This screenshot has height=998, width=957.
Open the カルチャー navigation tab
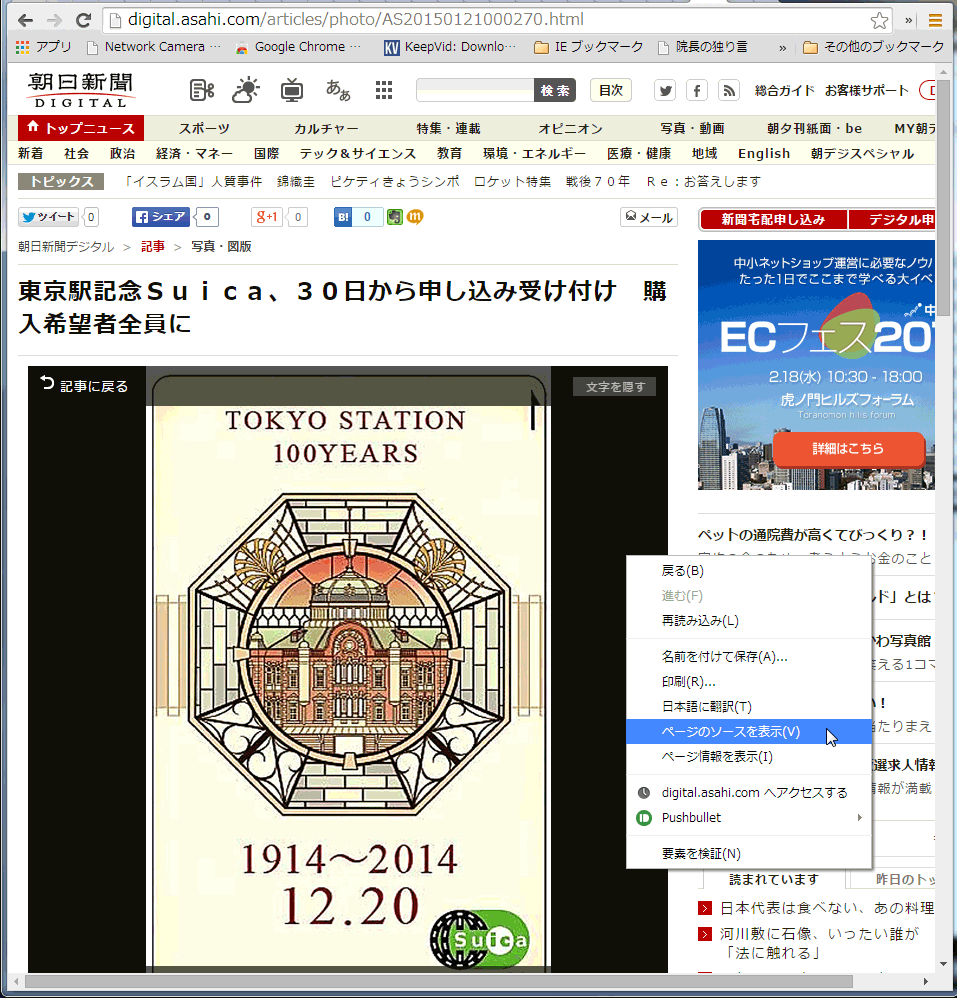(326, 129)
